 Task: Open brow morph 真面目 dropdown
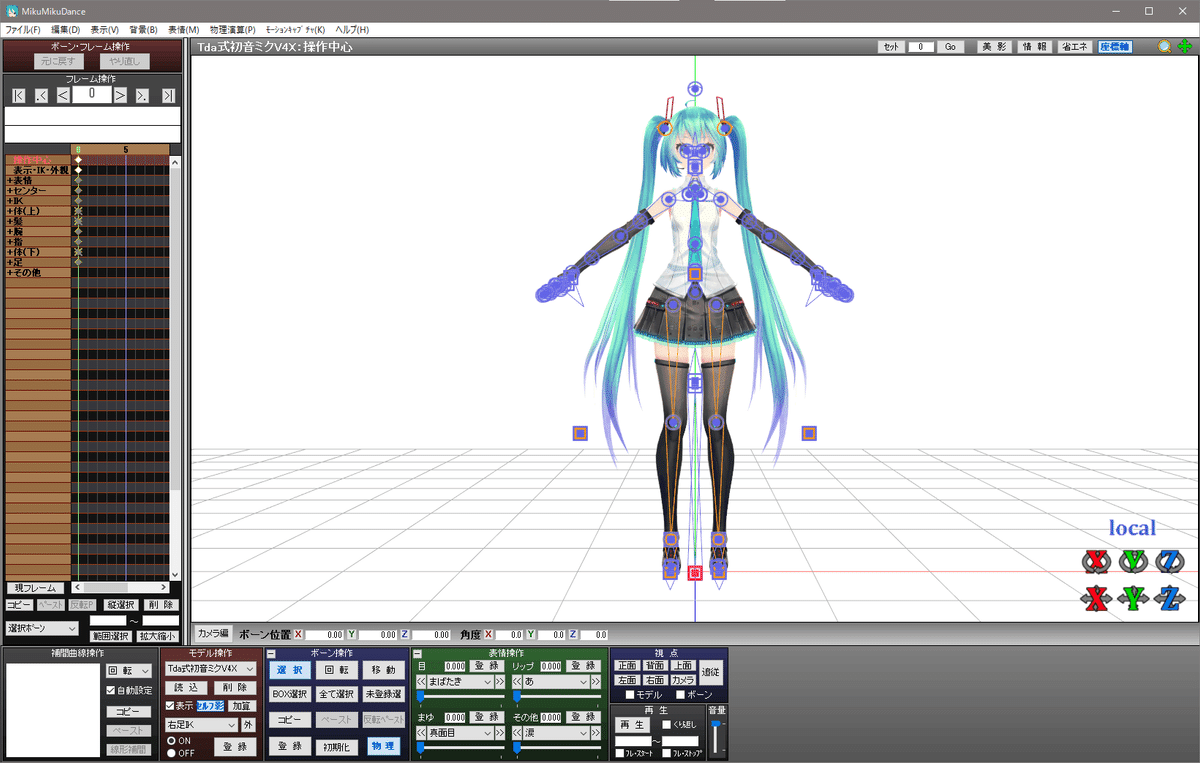[460, 733]
